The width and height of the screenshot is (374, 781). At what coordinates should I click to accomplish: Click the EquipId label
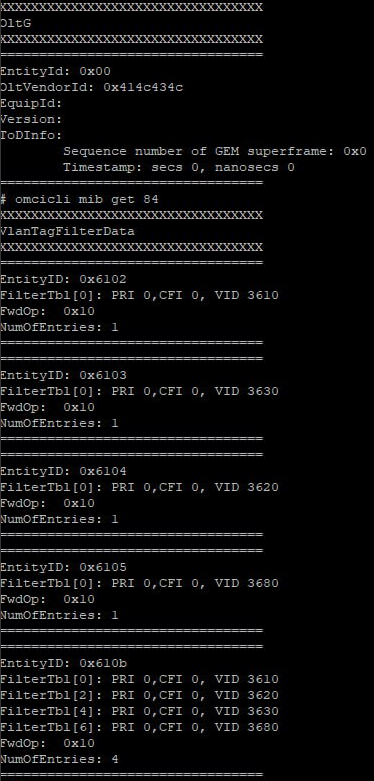31,104
